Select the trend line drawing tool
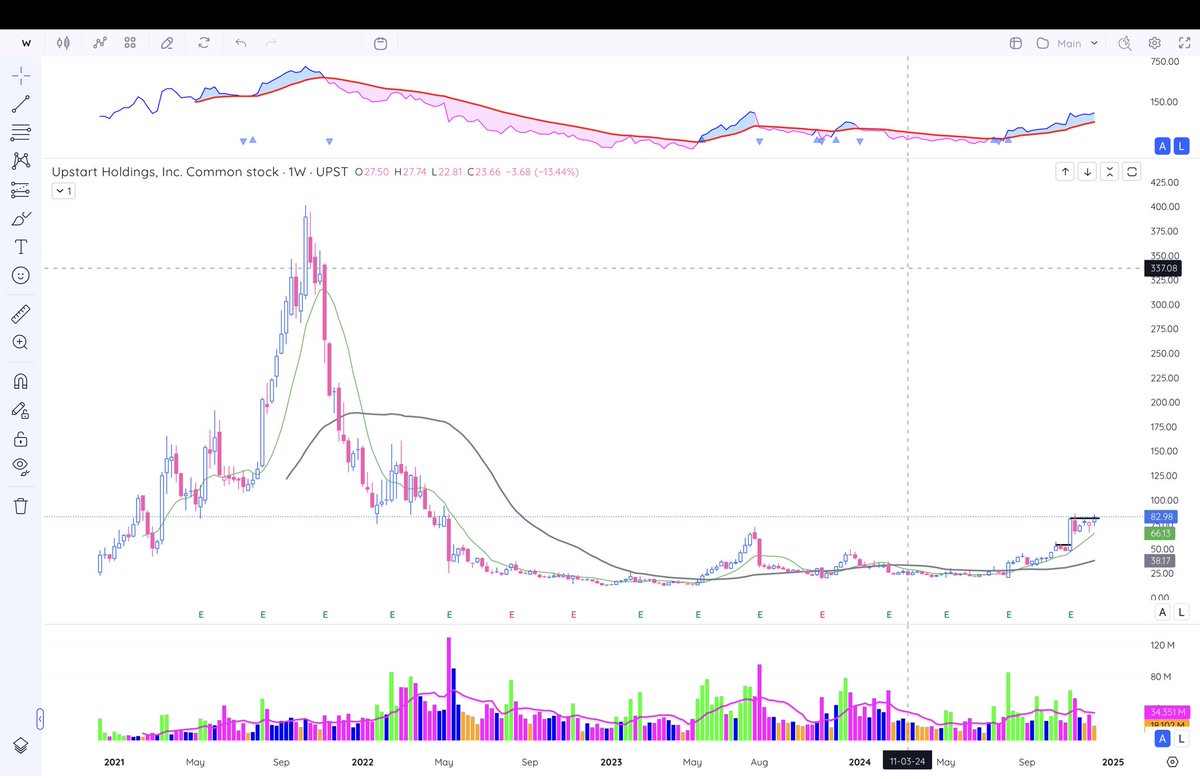1200x779 pixels. click(x=21, y=104)
